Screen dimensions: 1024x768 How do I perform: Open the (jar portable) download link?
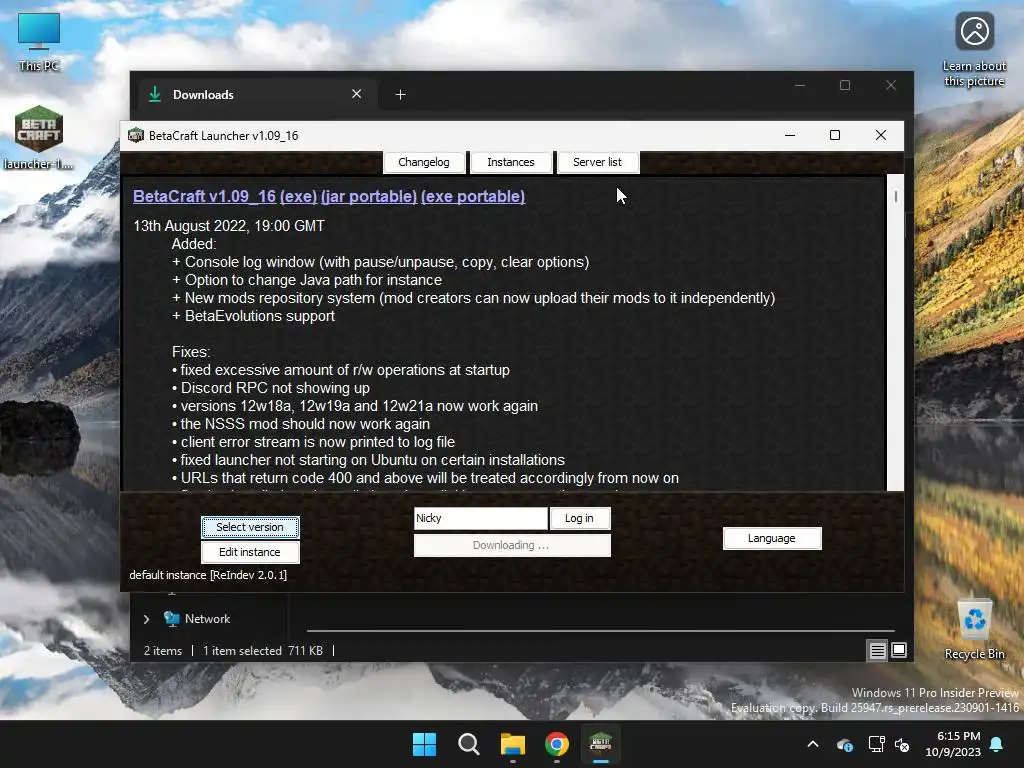(369, 197)
